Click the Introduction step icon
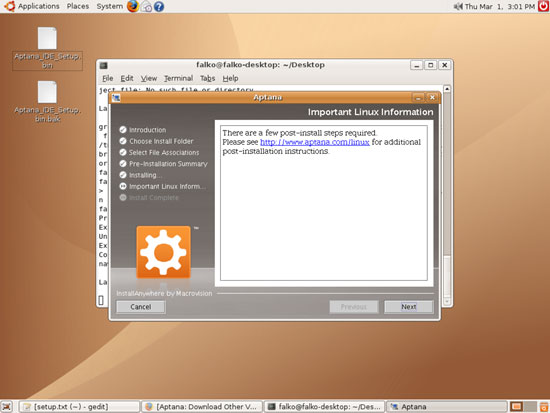Screen dimensions: 550x413 click(123, 130)
